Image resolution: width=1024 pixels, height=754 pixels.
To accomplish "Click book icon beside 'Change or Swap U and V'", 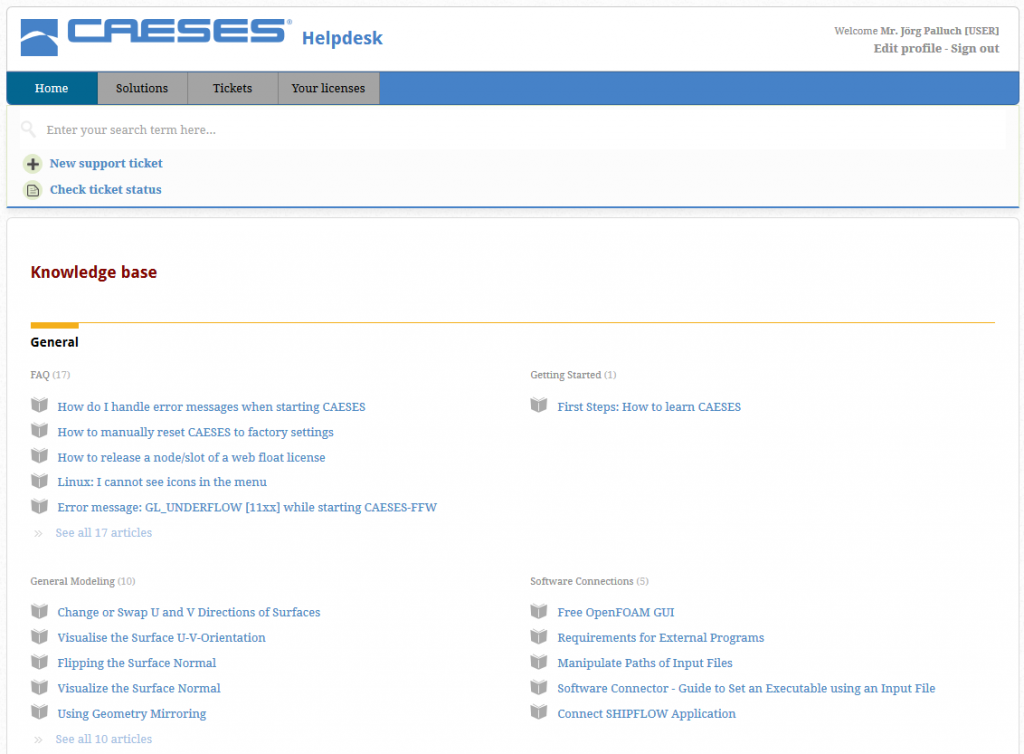I will 39,612.
